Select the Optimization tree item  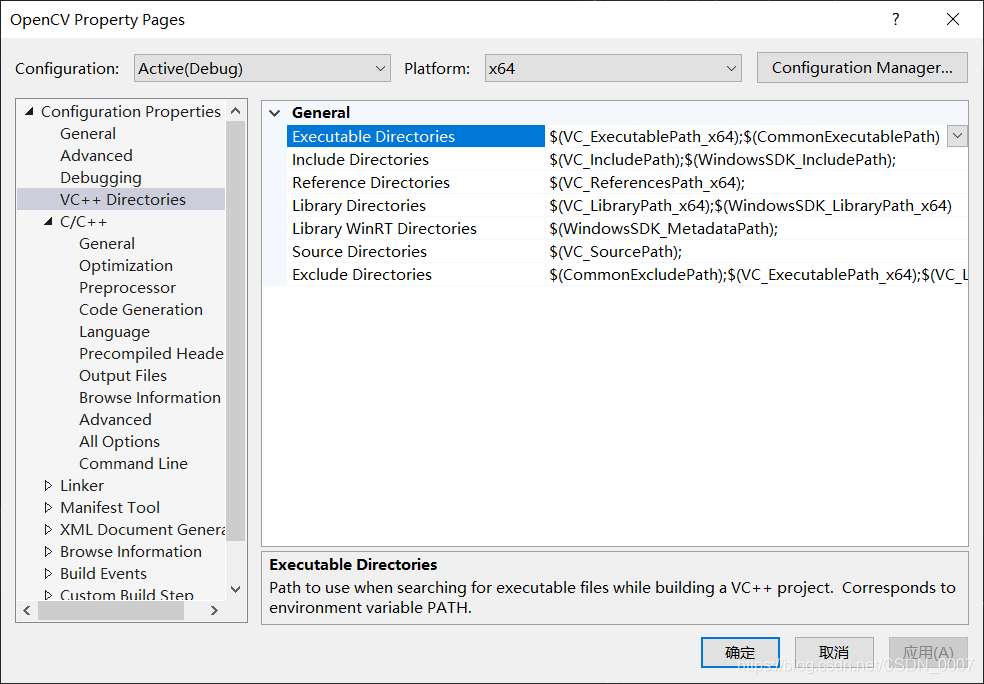pyautogui.click(x=126, y=265)
